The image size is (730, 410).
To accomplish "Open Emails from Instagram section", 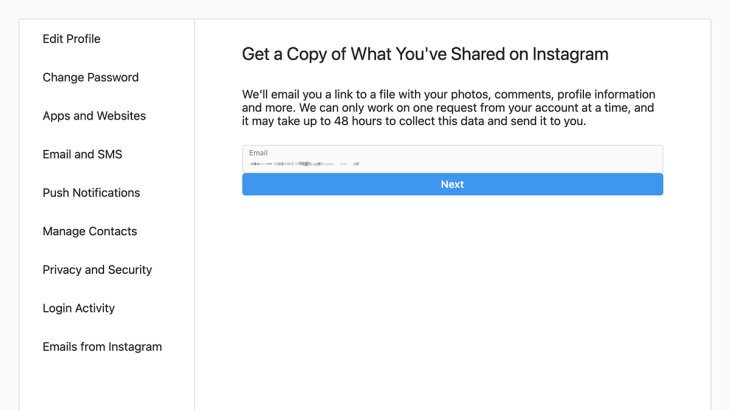I will [102, 347].
